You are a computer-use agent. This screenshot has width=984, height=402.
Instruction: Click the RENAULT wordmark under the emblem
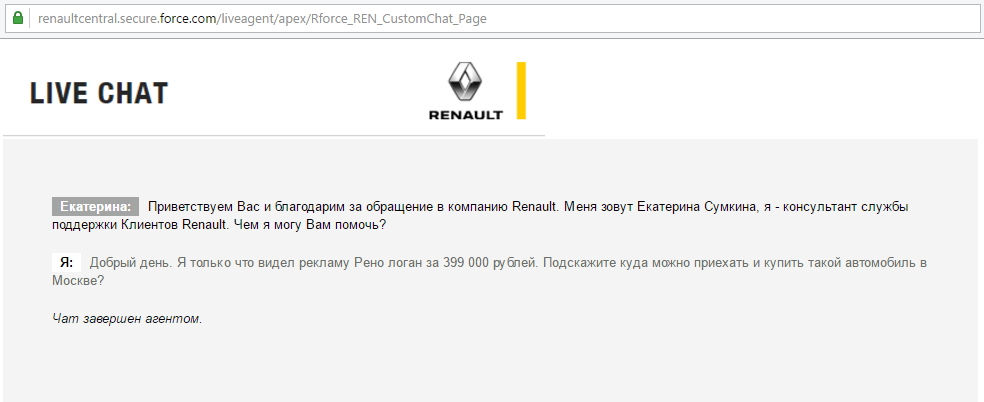pyautogui.click(x=465, y=115)
